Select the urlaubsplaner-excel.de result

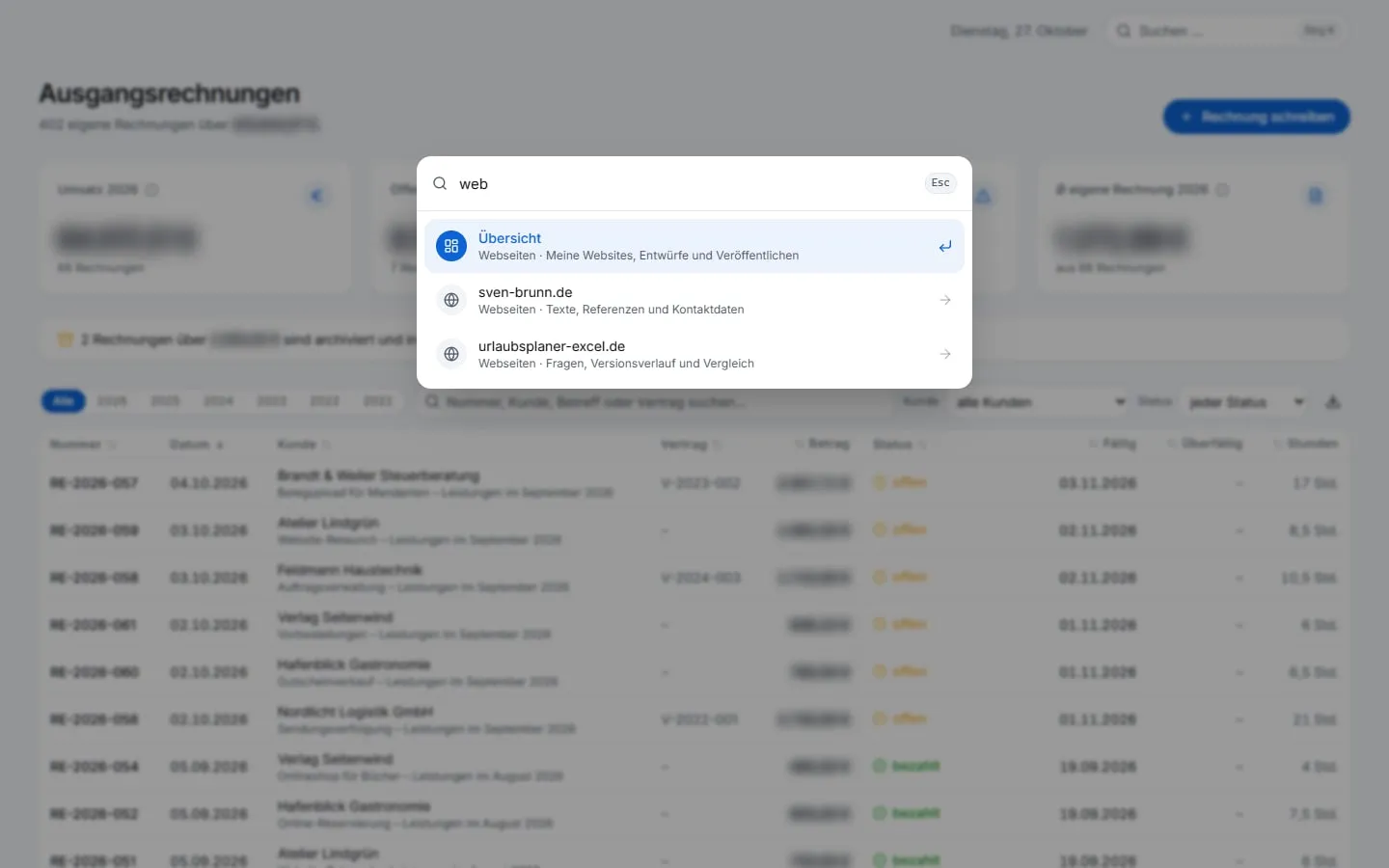tap(694, 354)
